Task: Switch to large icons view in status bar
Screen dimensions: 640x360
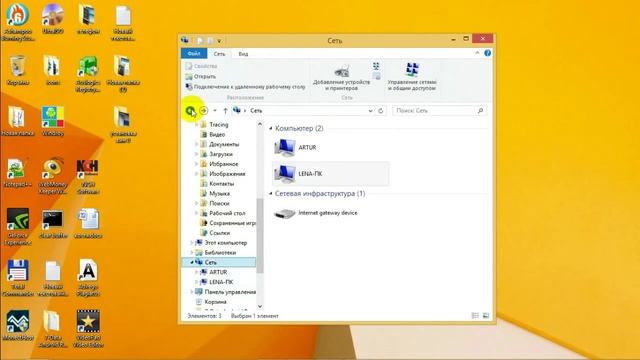Action: tap(486, 316)
